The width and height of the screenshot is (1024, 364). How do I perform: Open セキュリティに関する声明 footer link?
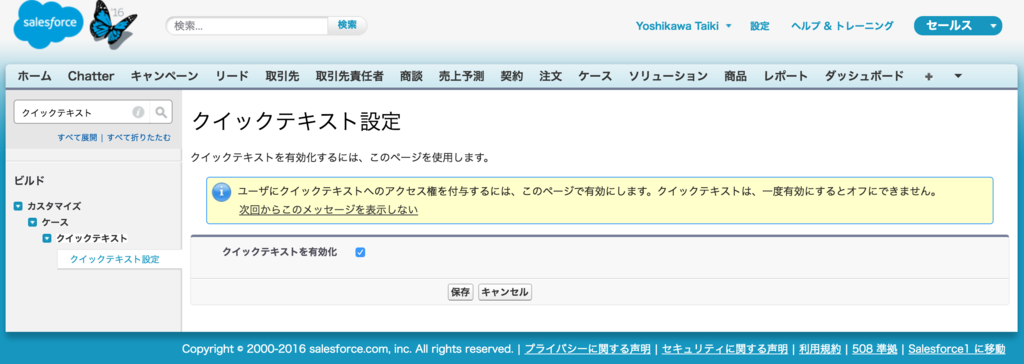click(724, 348)
